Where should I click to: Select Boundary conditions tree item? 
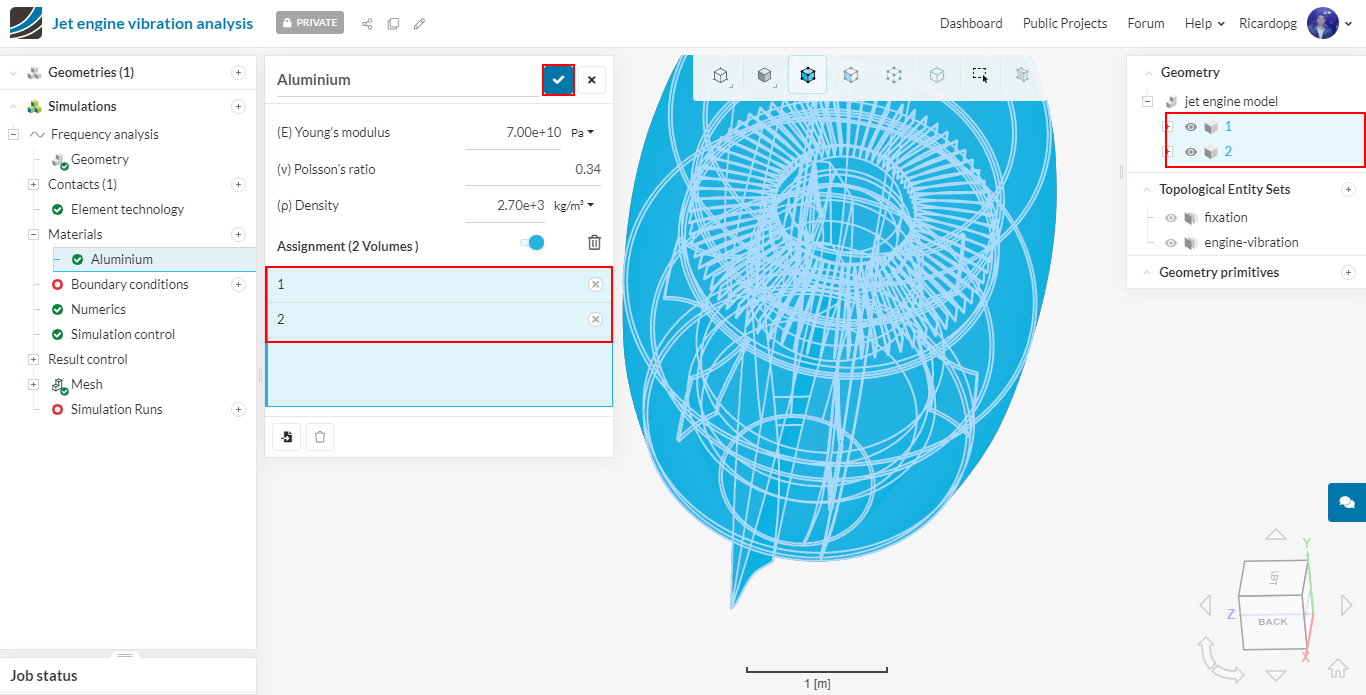point(130,284)
